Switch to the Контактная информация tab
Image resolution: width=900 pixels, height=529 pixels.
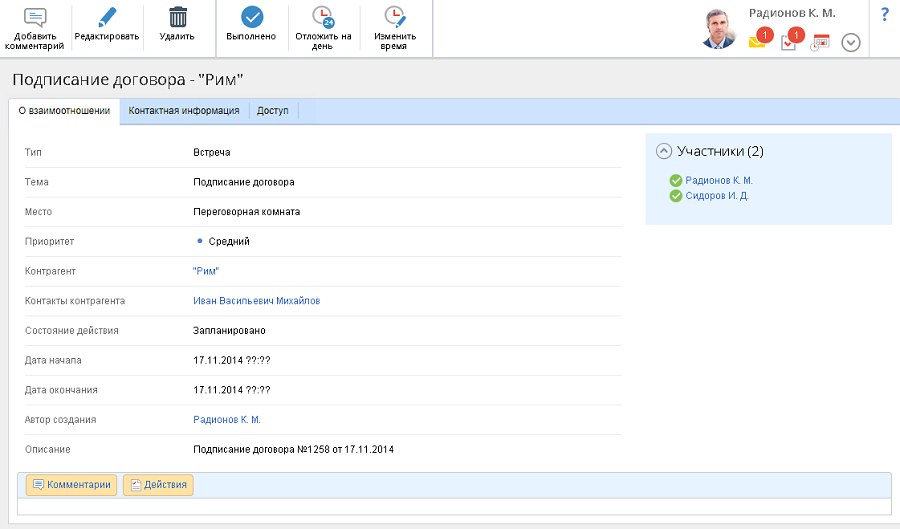pos(184,111)
